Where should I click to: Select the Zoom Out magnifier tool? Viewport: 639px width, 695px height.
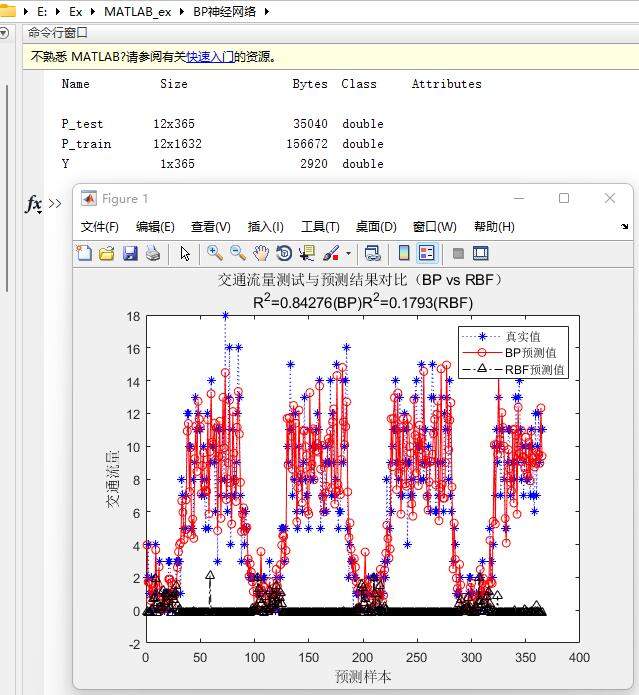pyautogui.click(x=238, y=254)
